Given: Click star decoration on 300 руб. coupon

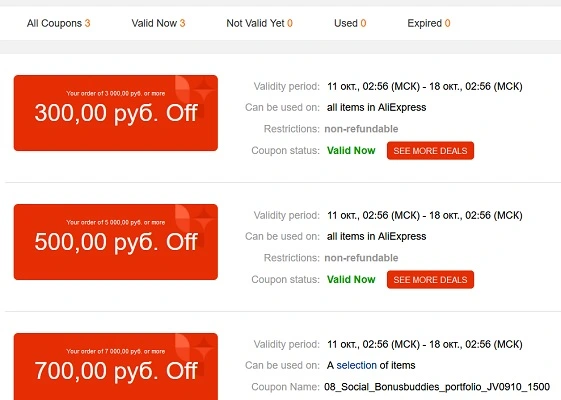Looking at the screenshot, I should tap(204, 91).
